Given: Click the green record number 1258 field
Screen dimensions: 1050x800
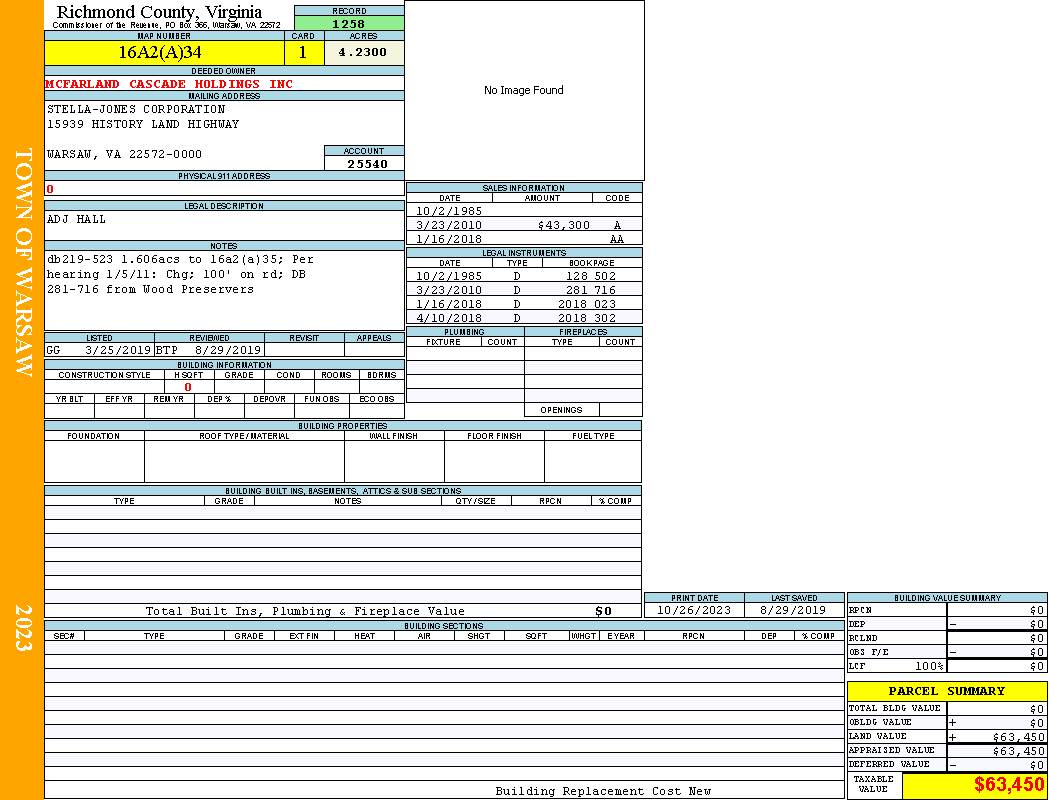Looking at the screenshot, I should [x=349, y=24].
